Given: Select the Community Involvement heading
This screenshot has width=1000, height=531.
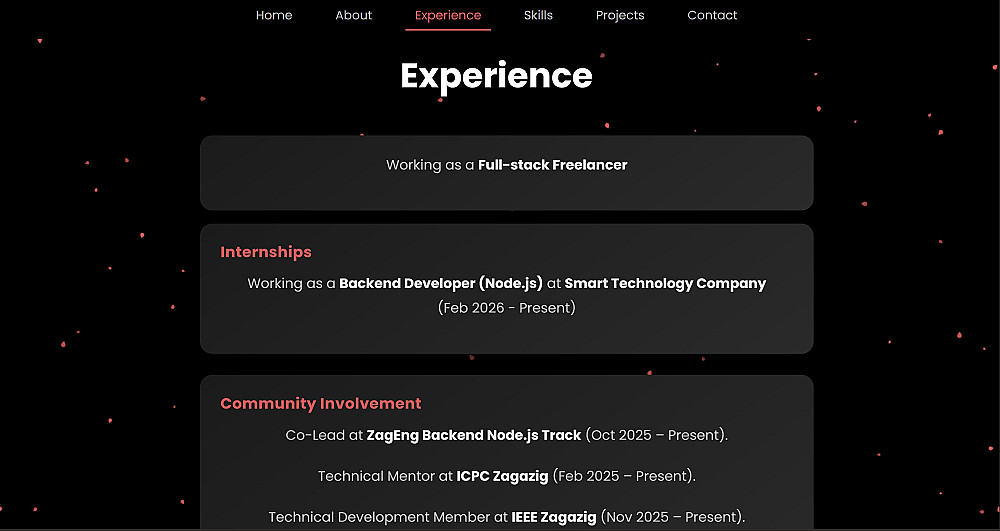Looking at the screenshot, I should 321,404.
